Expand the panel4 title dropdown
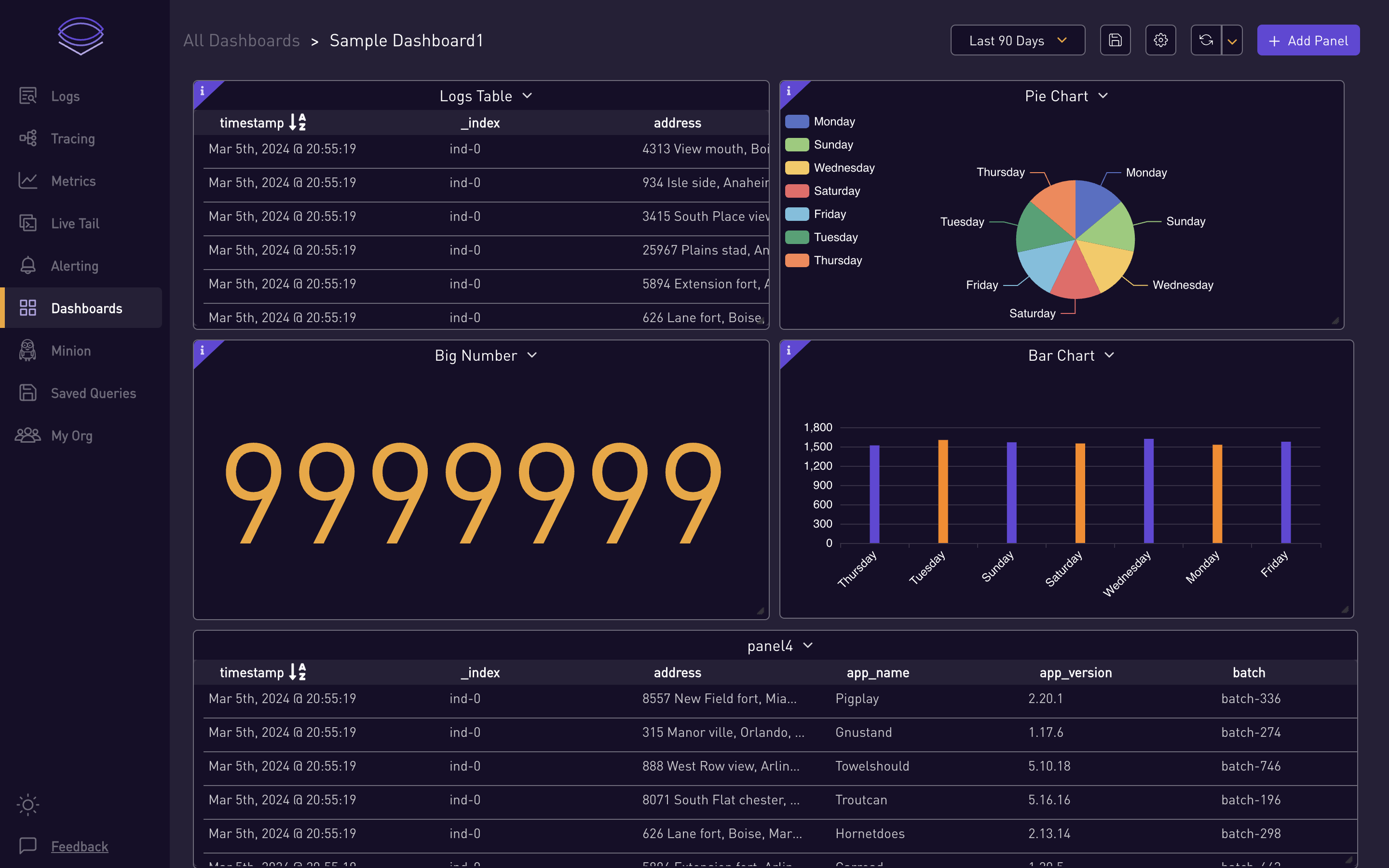The image size is (1389, 868). click(x=809, y=645)
